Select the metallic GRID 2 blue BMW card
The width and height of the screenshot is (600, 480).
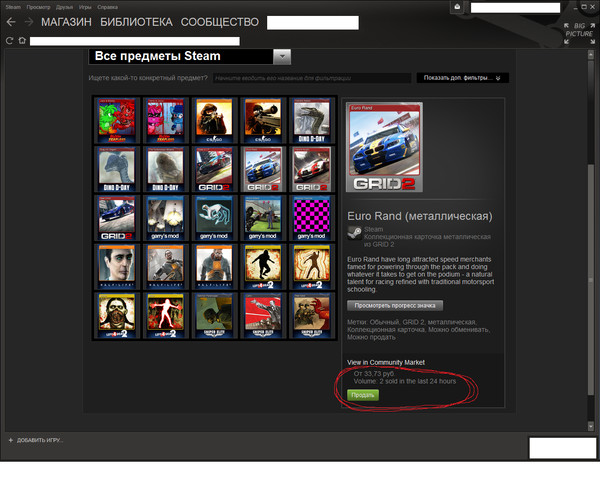click(263, 169)
